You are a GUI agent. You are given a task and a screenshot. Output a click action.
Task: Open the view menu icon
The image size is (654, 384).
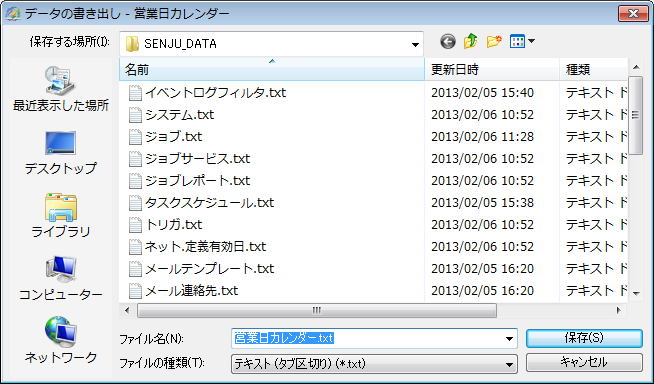(522, 42)
